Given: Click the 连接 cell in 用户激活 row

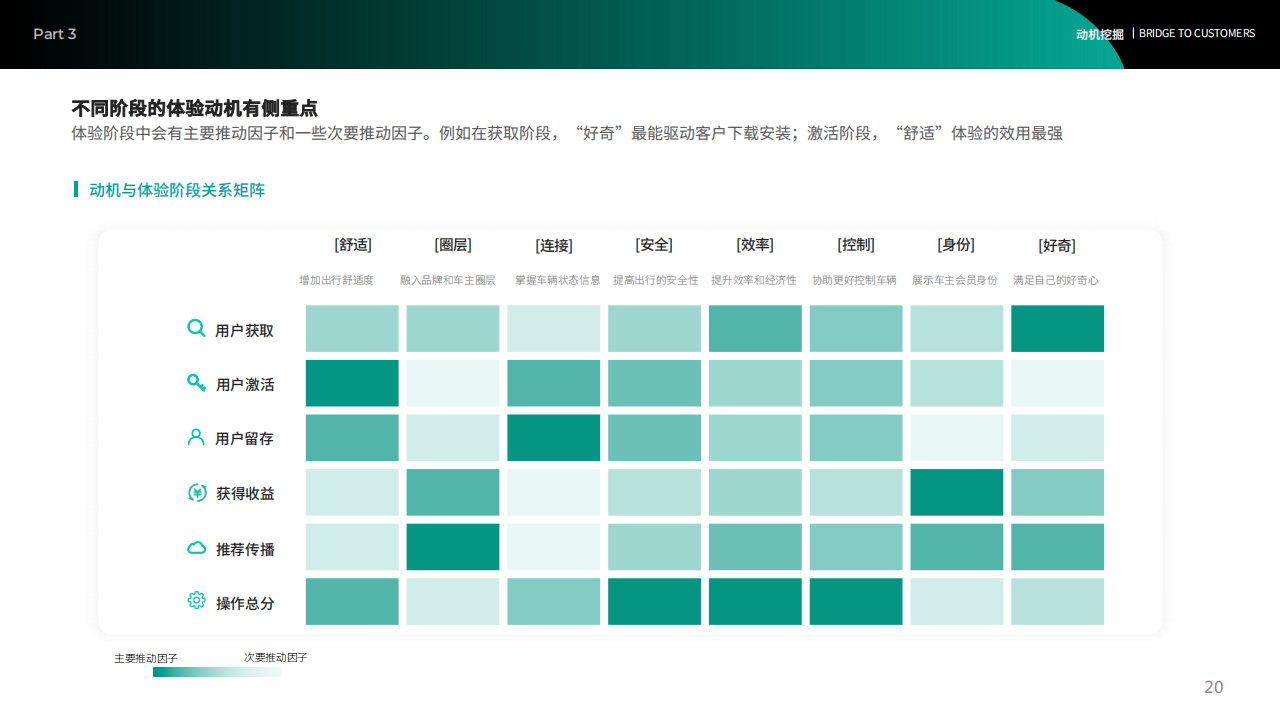Looking at the screenshot, I should click(x=554, y=383).
